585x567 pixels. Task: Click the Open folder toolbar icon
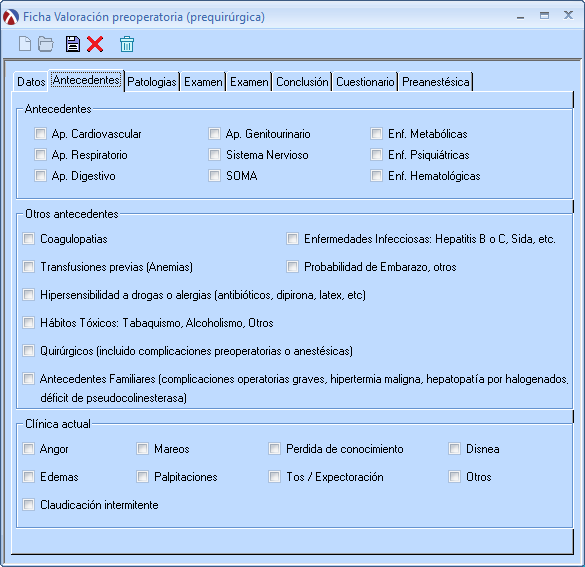tap(46, 44)
